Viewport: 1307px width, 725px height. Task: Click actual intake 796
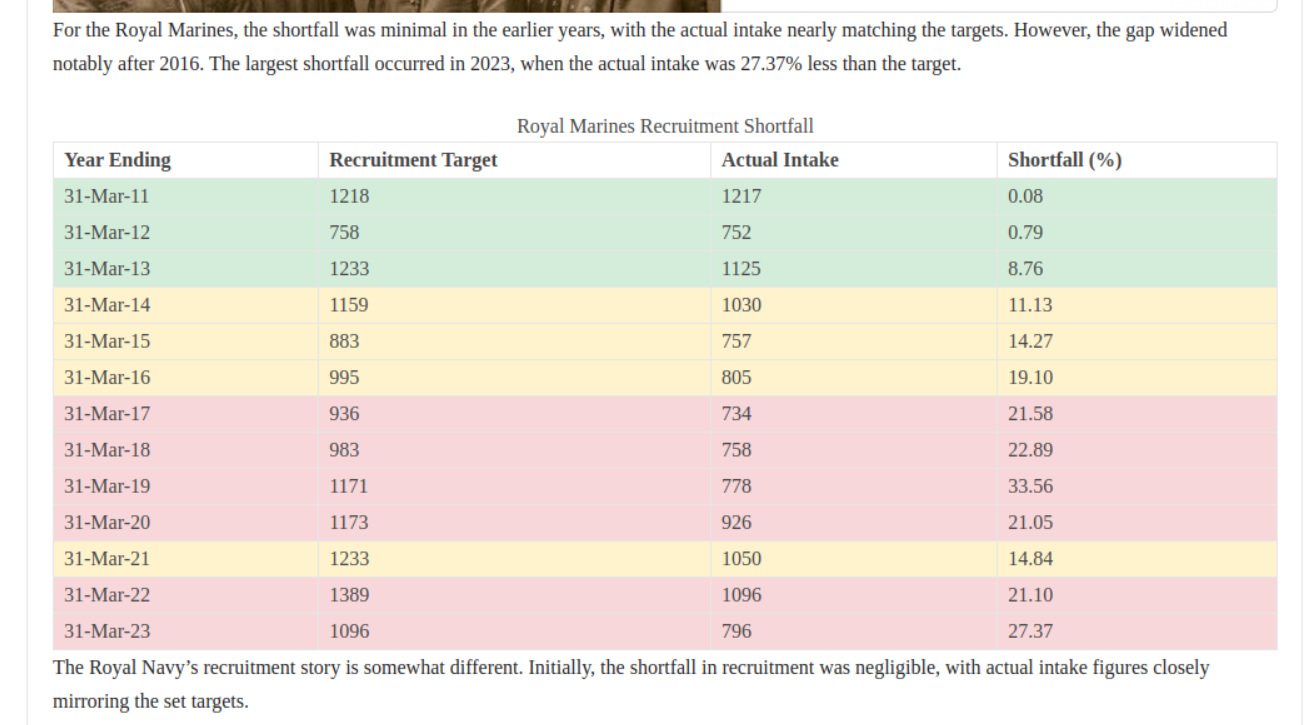pos(854,631)
